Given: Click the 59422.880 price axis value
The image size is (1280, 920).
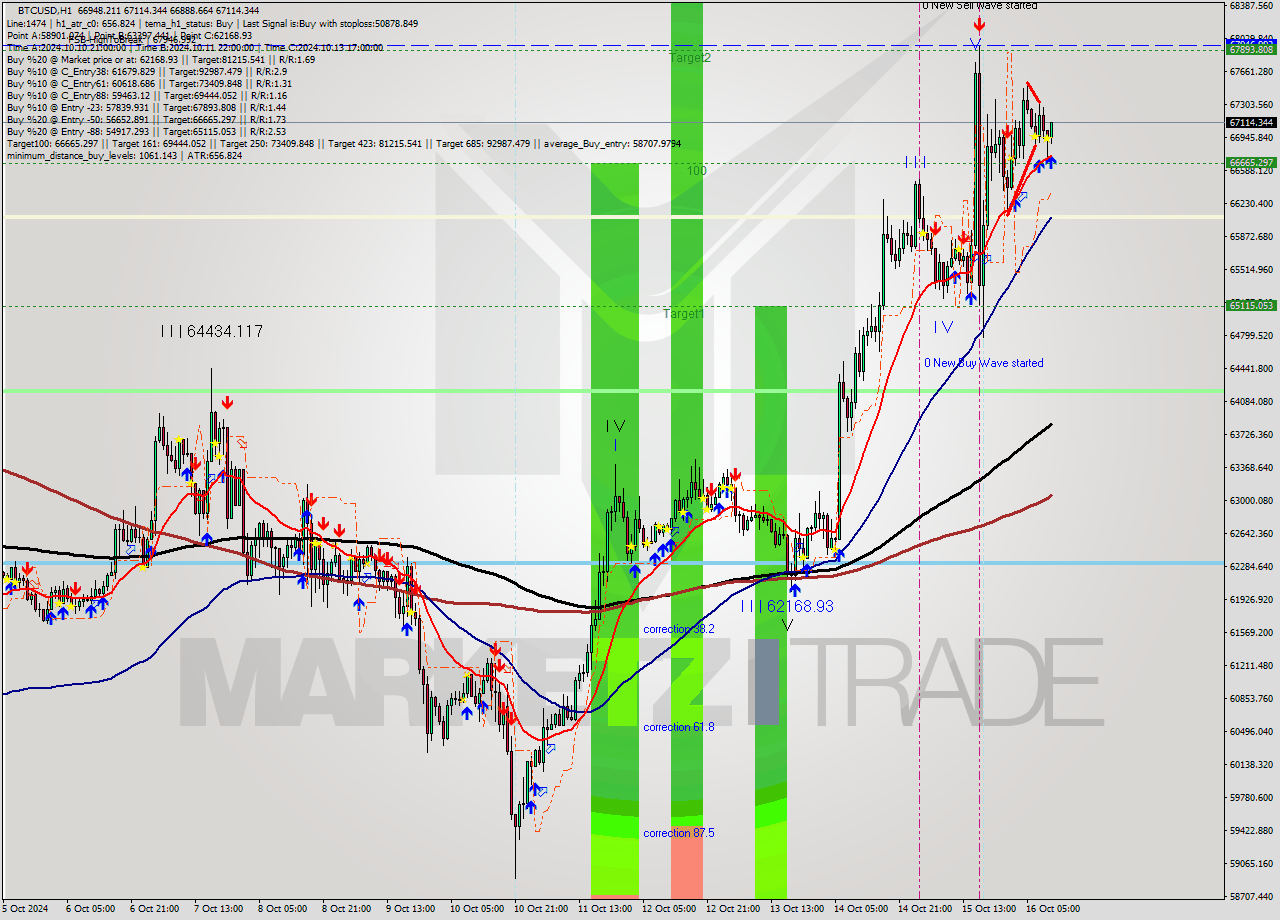Looking at the screenshot, I should 1251,830.
